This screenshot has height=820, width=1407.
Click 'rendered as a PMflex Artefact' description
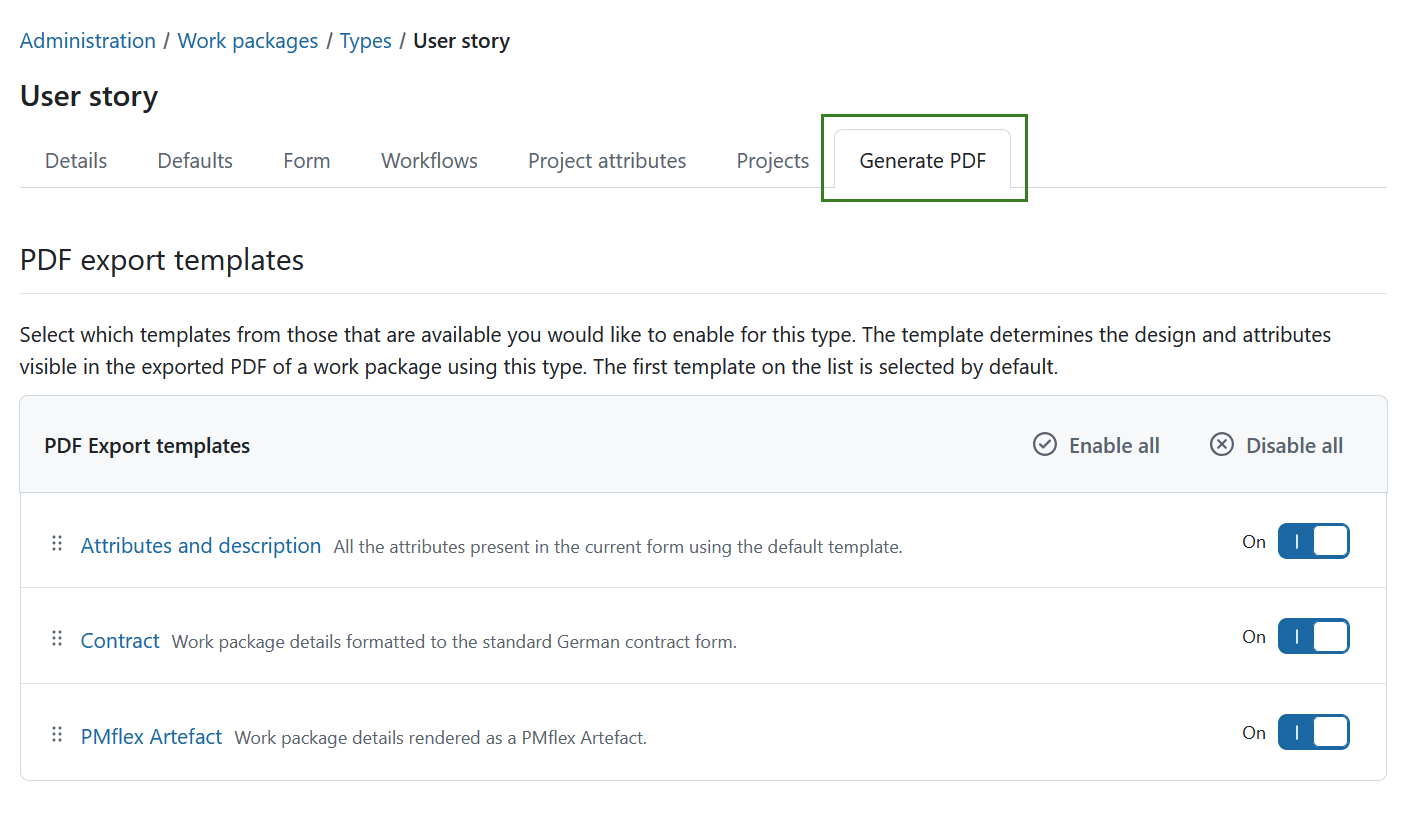441,738
